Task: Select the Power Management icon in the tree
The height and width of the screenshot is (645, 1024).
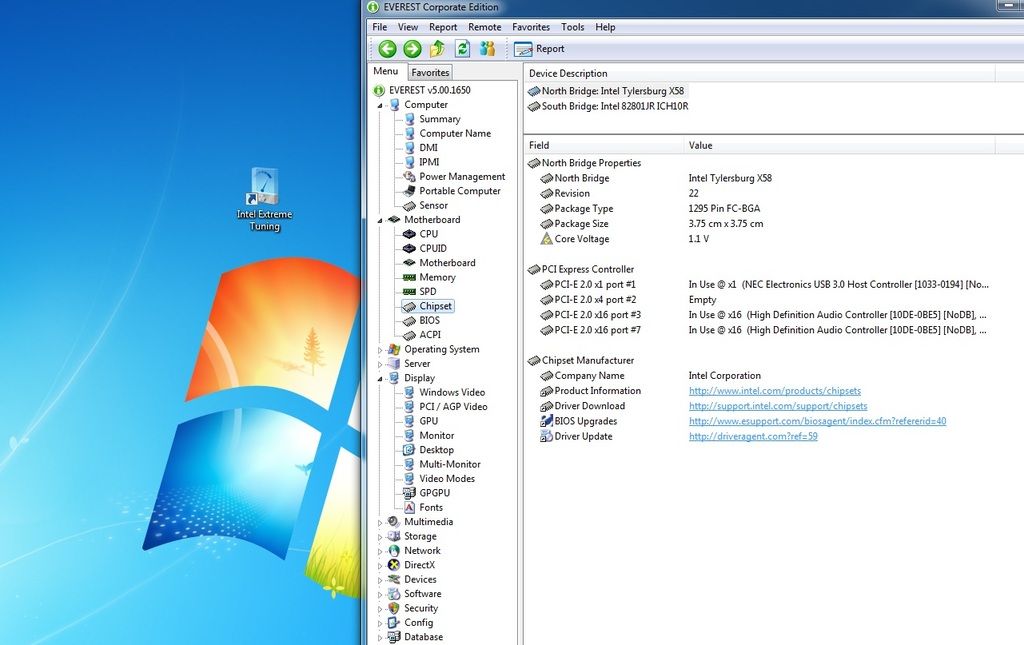Action: coord(409,176)
